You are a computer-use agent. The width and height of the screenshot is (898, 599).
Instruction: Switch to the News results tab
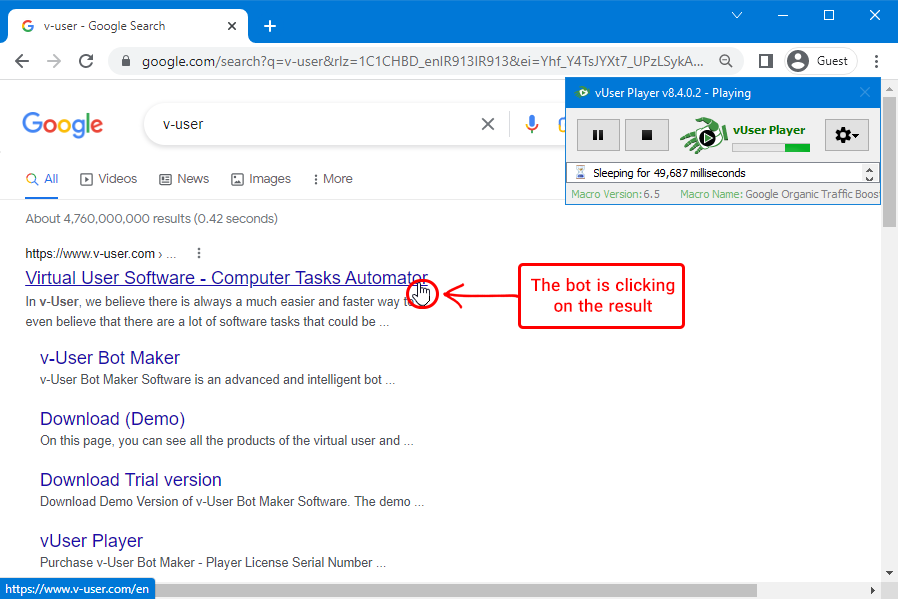tap(184, 179)
